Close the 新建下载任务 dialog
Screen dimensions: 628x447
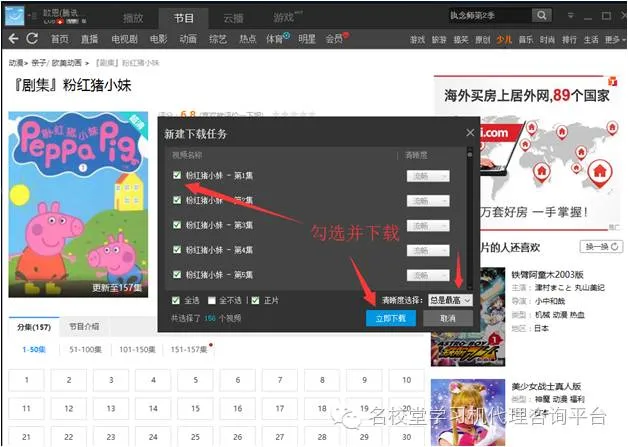tap(470, 133)
